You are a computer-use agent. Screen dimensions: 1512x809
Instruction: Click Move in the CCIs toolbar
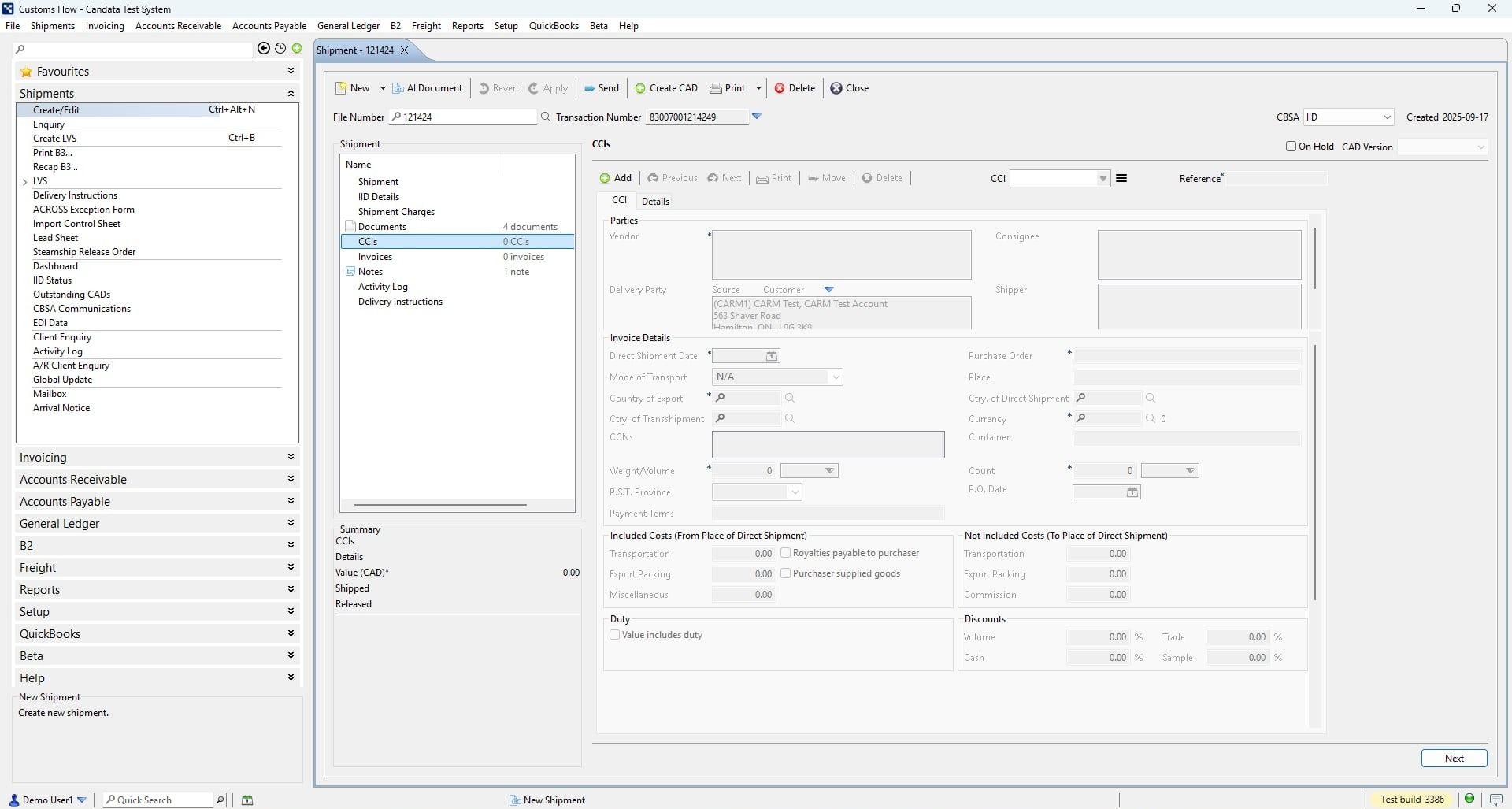[827, 178]
